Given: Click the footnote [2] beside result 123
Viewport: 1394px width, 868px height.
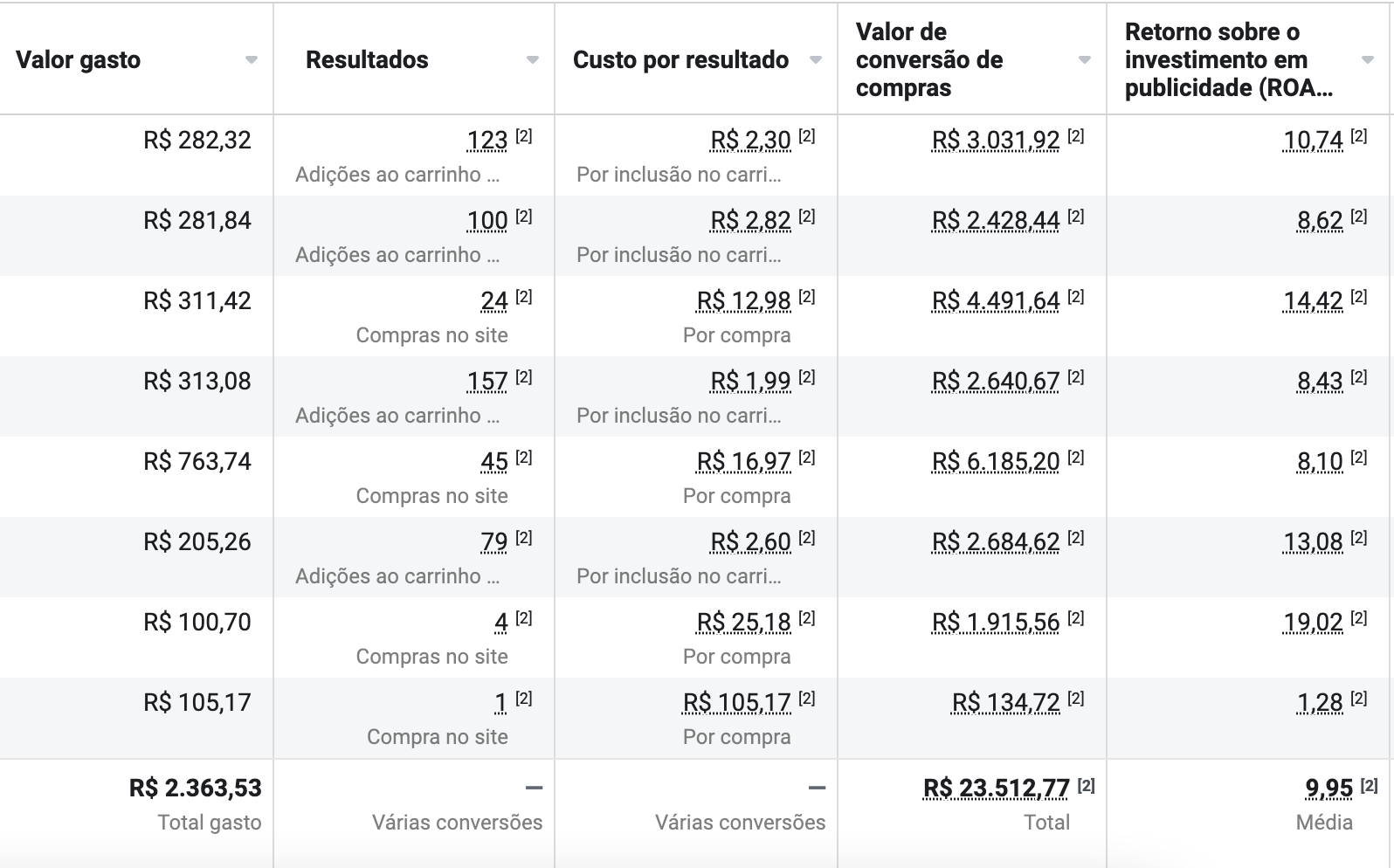Looking at the screenshot, I should 523,136.
